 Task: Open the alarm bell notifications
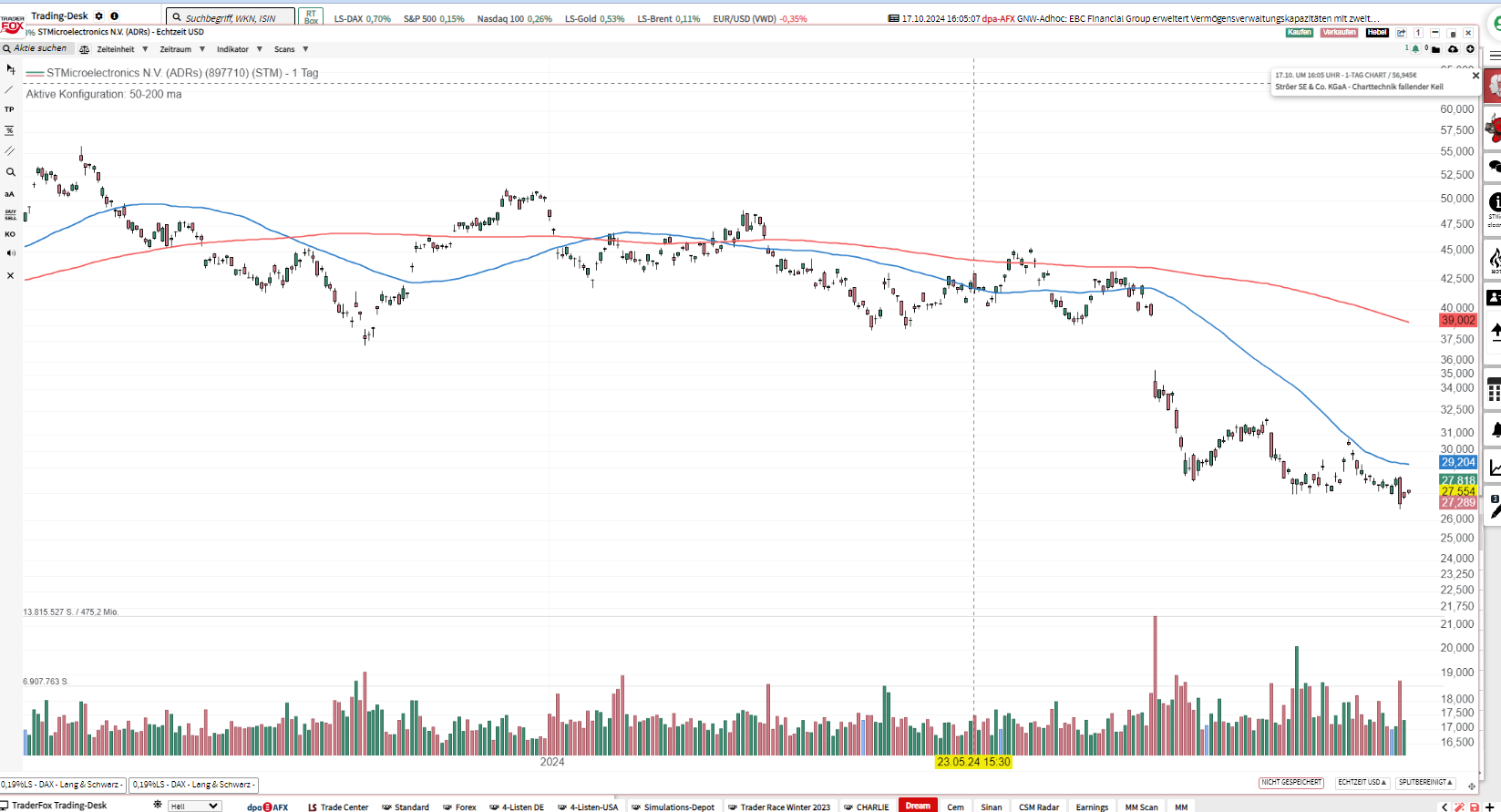(1414, 49)
